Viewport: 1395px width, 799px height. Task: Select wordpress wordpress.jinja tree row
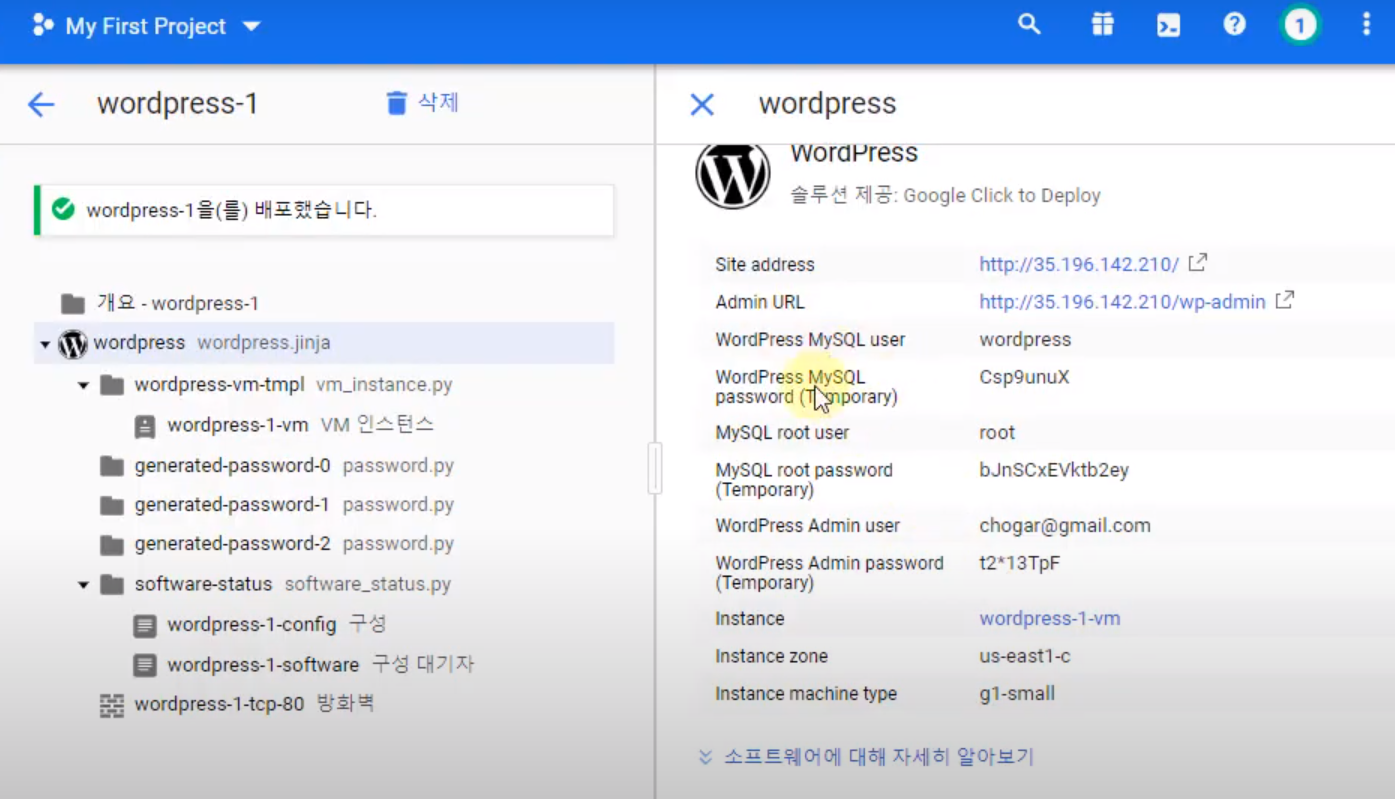pyautogui.click(x=324, y=343)
